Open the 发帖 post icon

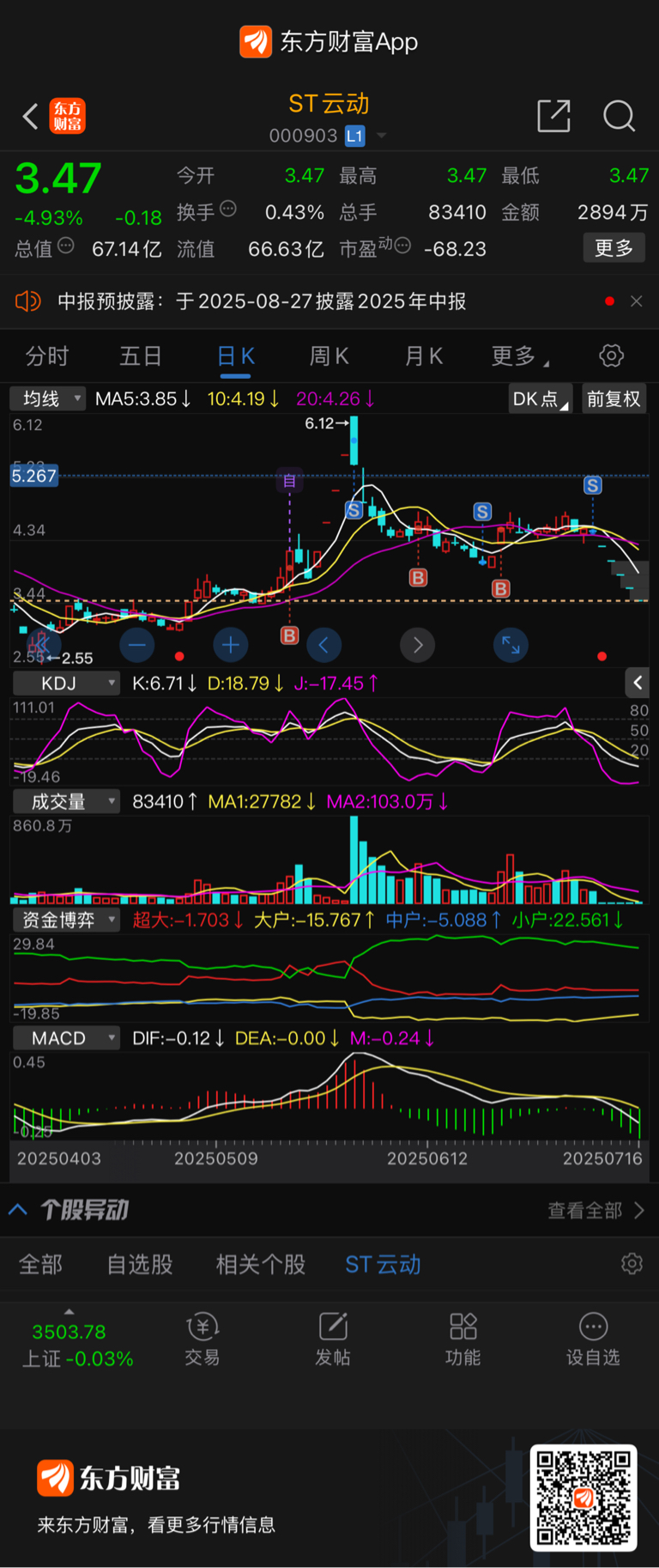coord(333,1339)
